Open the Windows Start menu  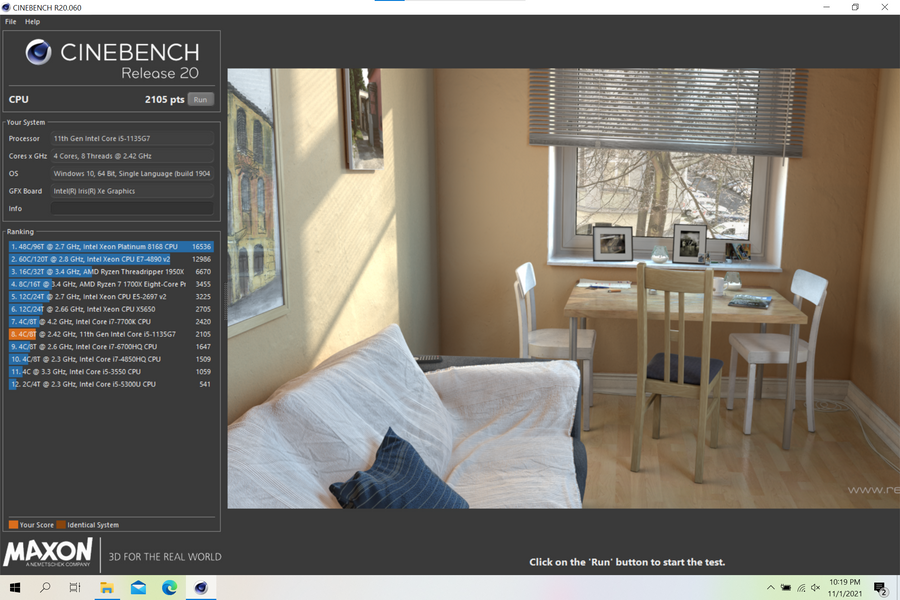(x=16, y=588)
